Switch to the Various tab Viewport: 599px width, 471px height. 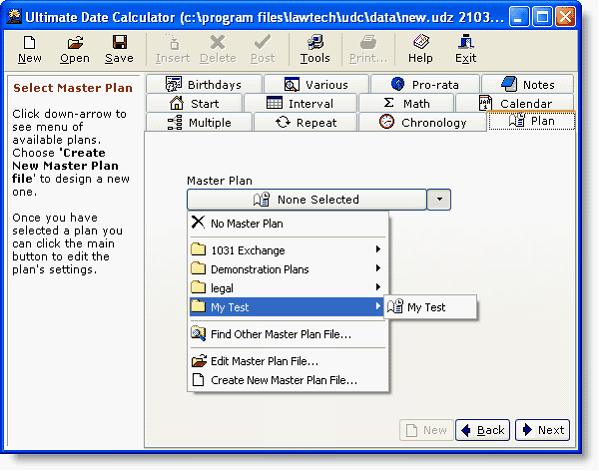pyautogui.click(x=316, y=84)
